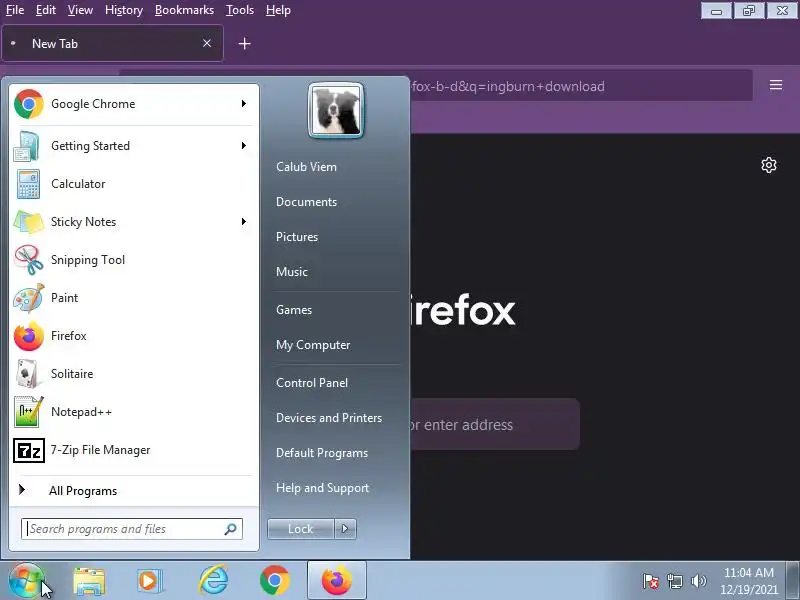The height and width of the screenshot is (600, 800).
Task: Expand Google Chrome jump list arrow
Action: coord(244,104)
